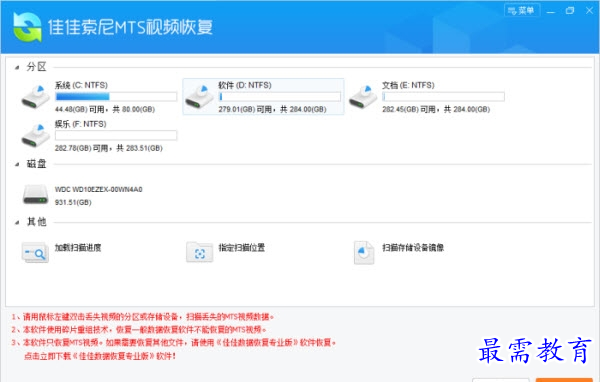Image resolution: width=600 pixels, height=382 pixels.
Task: Select the 娱乐 (F: NTFS) drive icon
Action: 35,135
